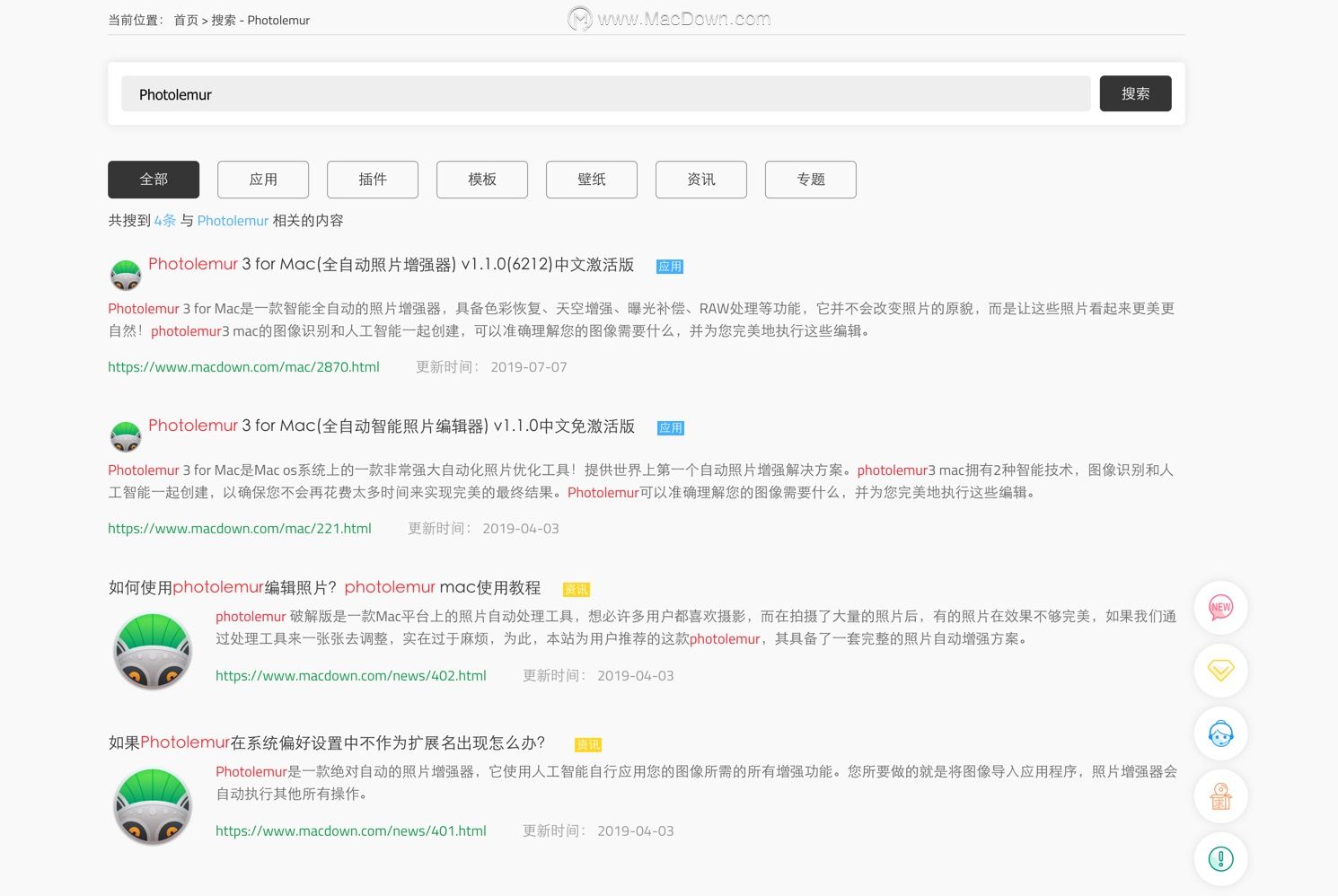Click the orange sidebar icon below the headset icon
Image resolution: width=1338 pixels, height=896 pixels.
[x=1220, y=796]
